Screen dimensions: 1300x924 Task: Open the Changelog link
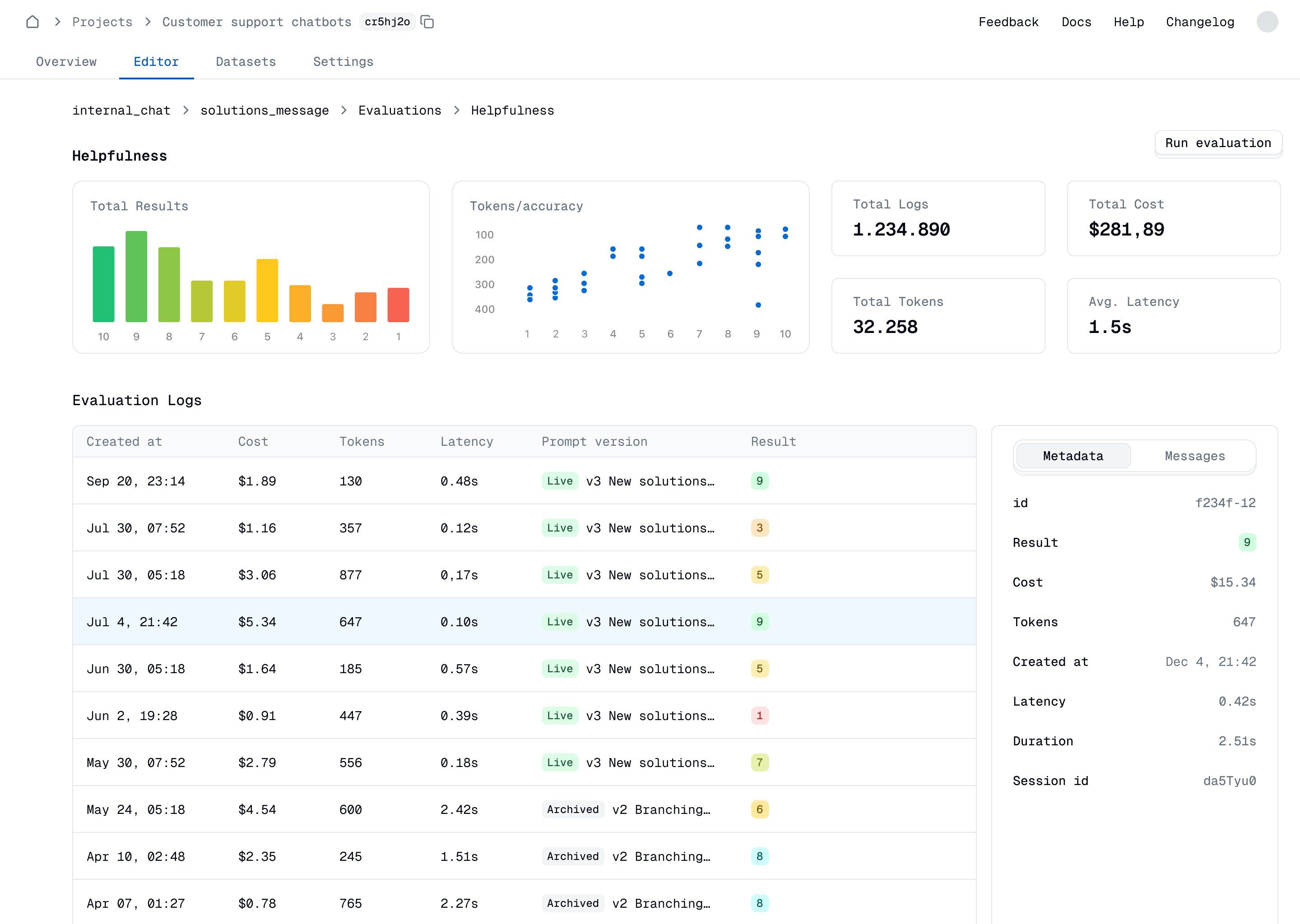tap(1200, 22)
